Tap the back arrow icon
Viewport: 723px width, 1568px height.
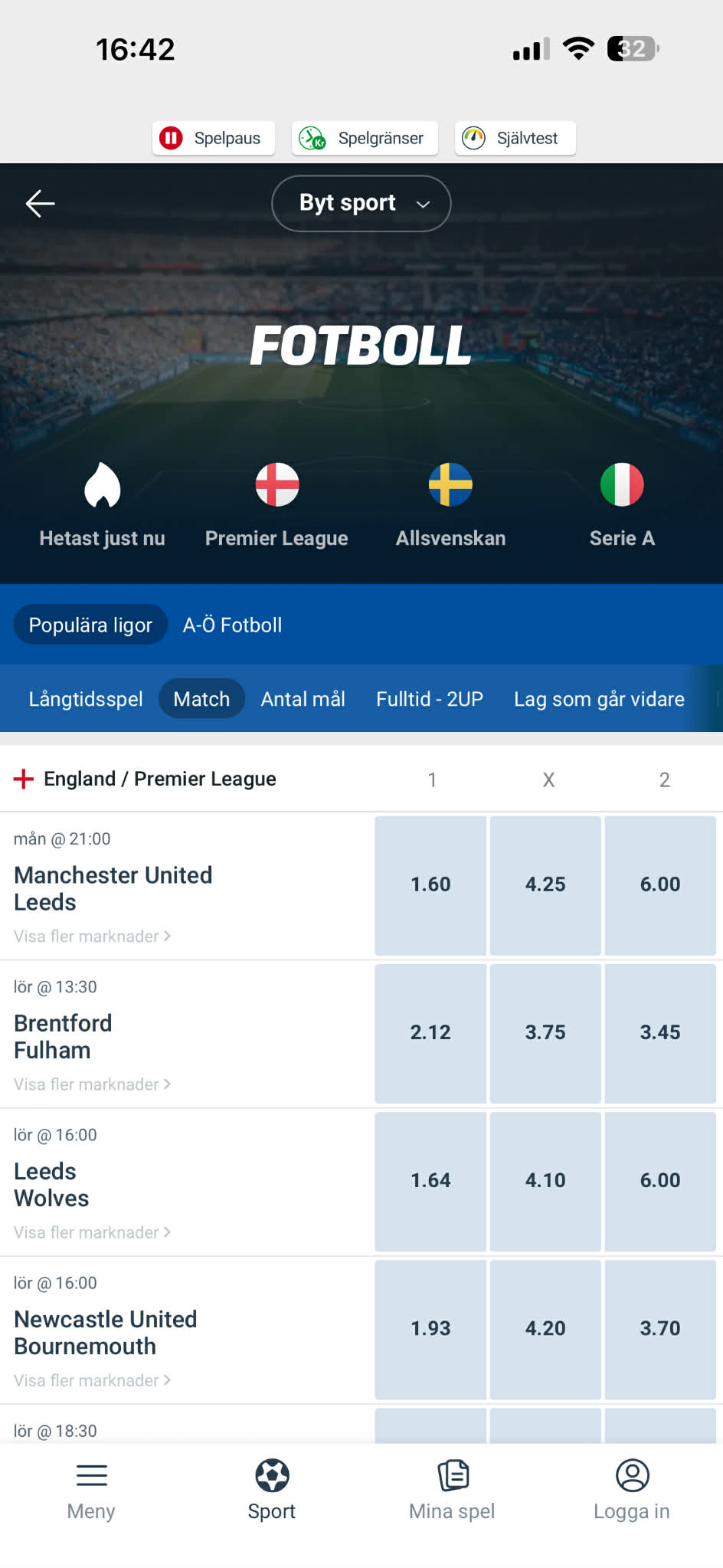40,203
